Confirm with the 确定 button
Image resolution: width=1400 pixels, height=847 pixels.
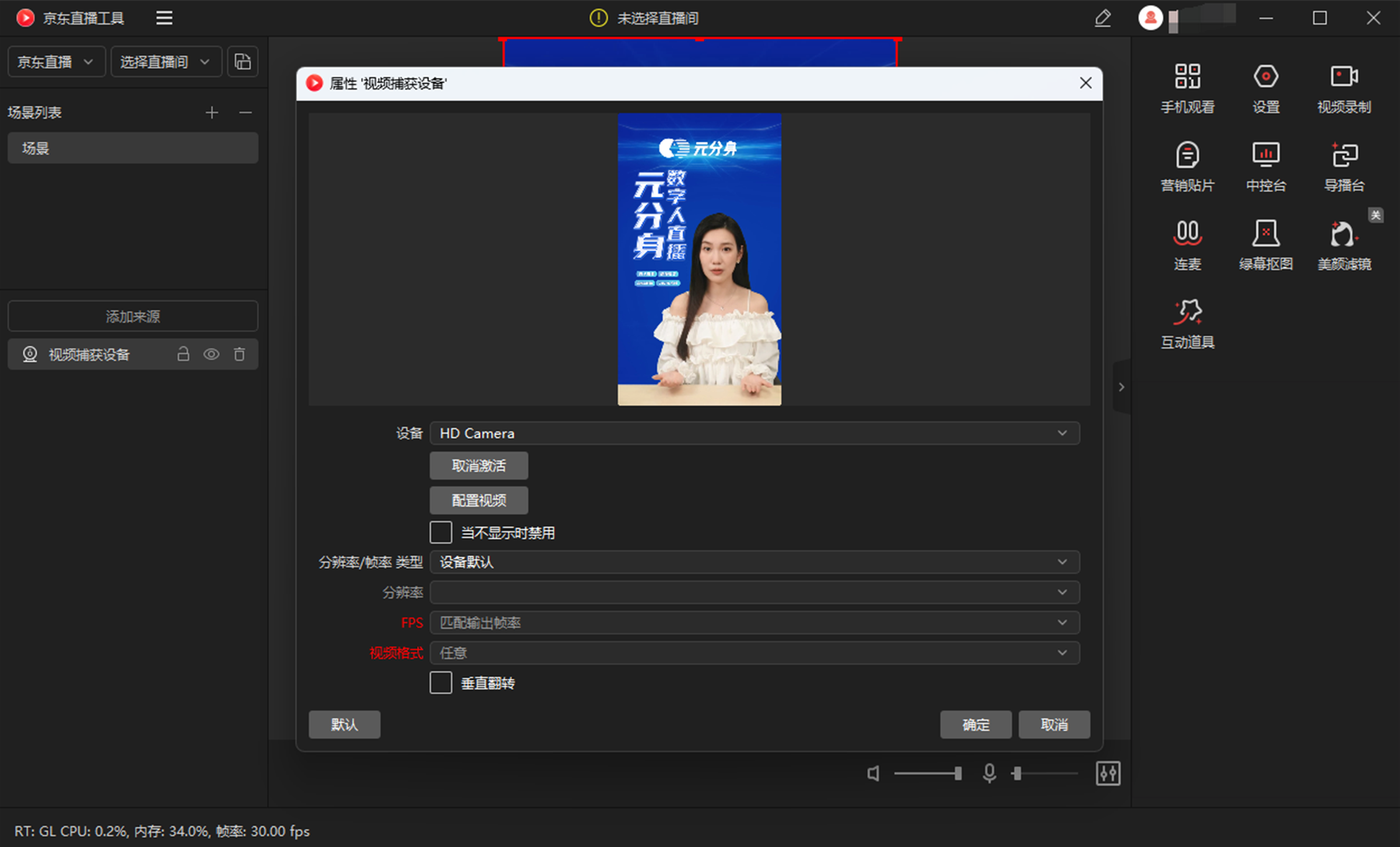(975, 725)
